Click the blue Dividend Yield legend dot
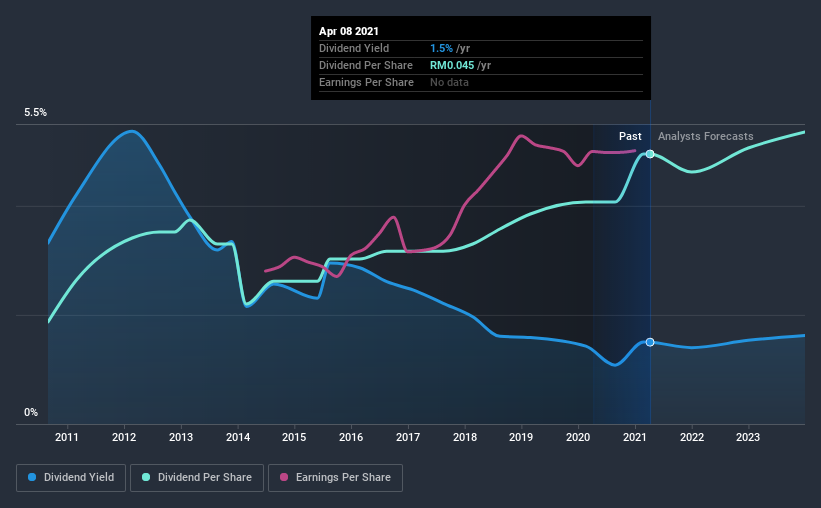Viewport: 821px width, 508px height. click(32, 477)
